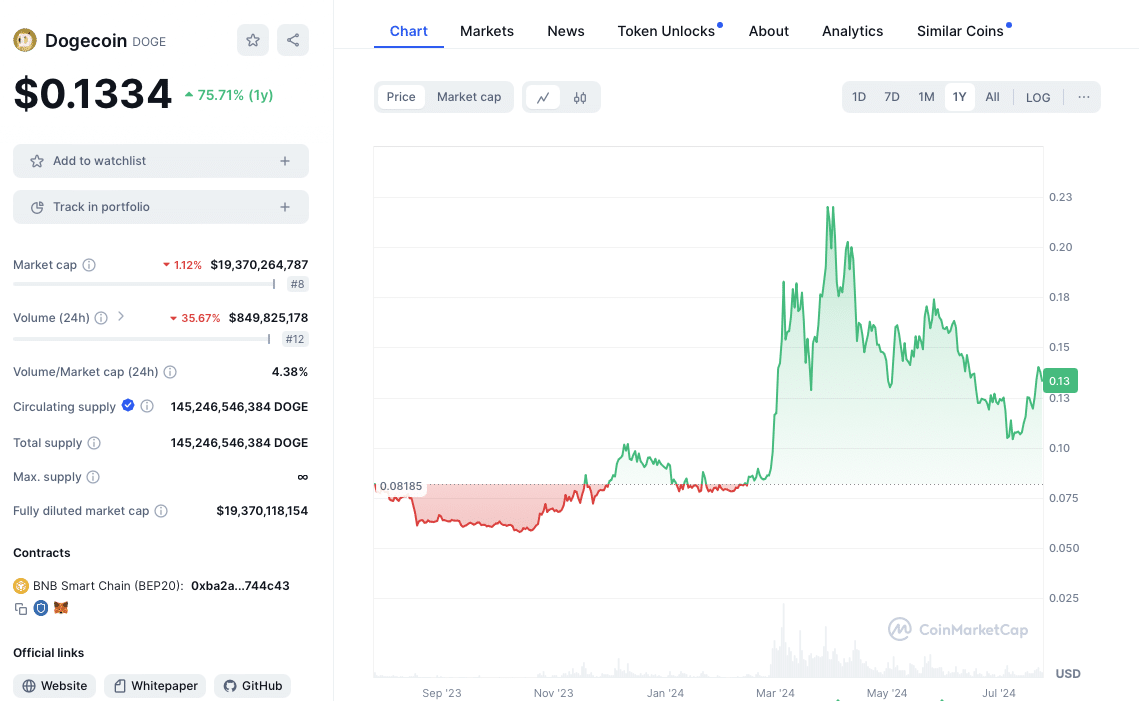Show Market cap info tooltip icon
Screen dimensions: 1139x701
coord(89,265)
